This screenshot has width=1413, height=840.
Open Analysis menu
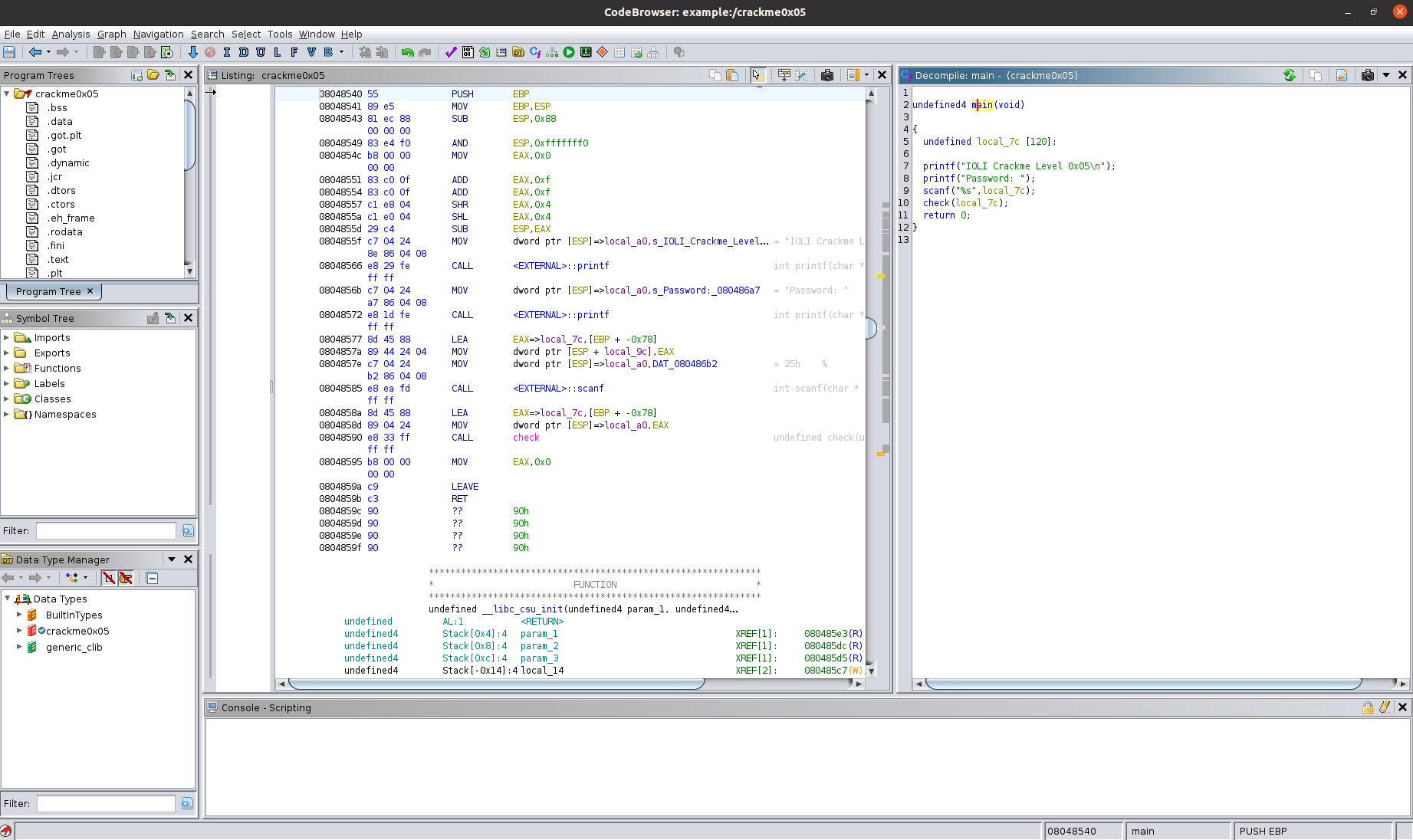[x=71, y=34]
